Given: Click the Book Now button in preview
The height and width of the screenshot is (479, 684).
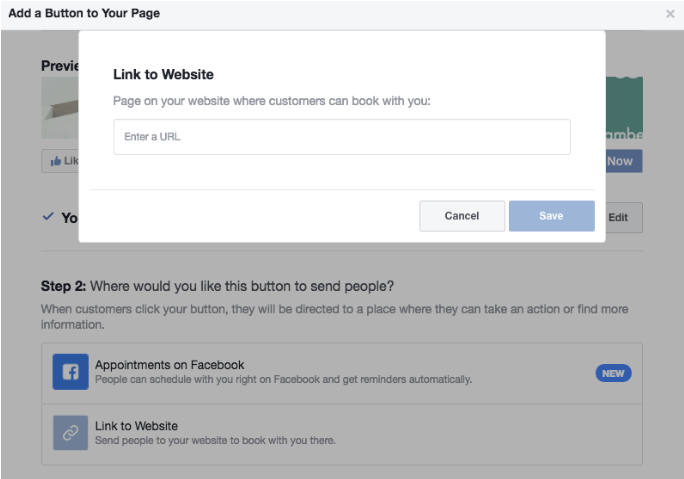Looking at the screenshot, I should pos(624,161).
